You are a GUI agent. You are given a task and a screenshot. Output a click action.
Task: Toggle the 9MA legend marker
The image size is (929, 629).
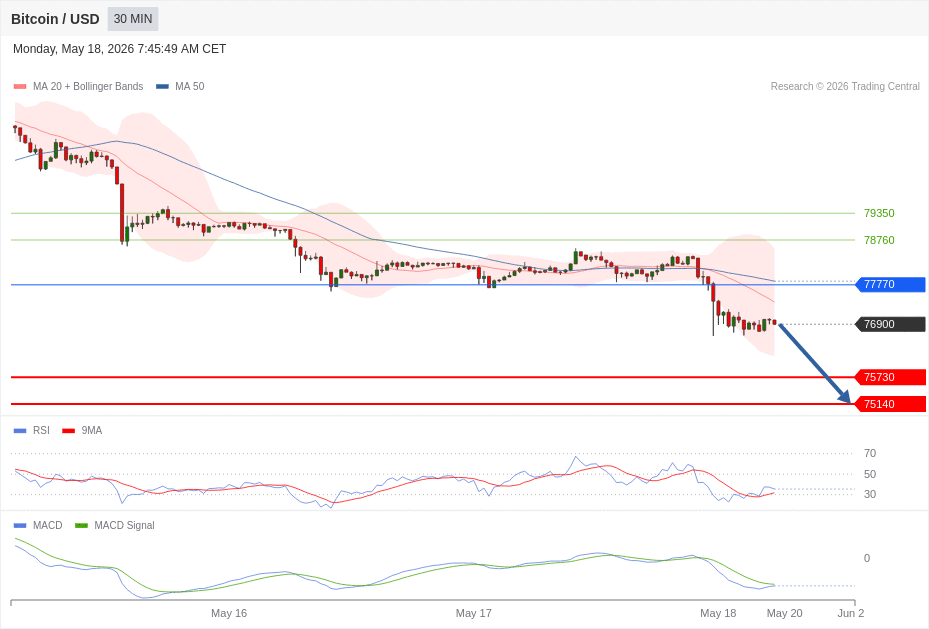[69, 431]
